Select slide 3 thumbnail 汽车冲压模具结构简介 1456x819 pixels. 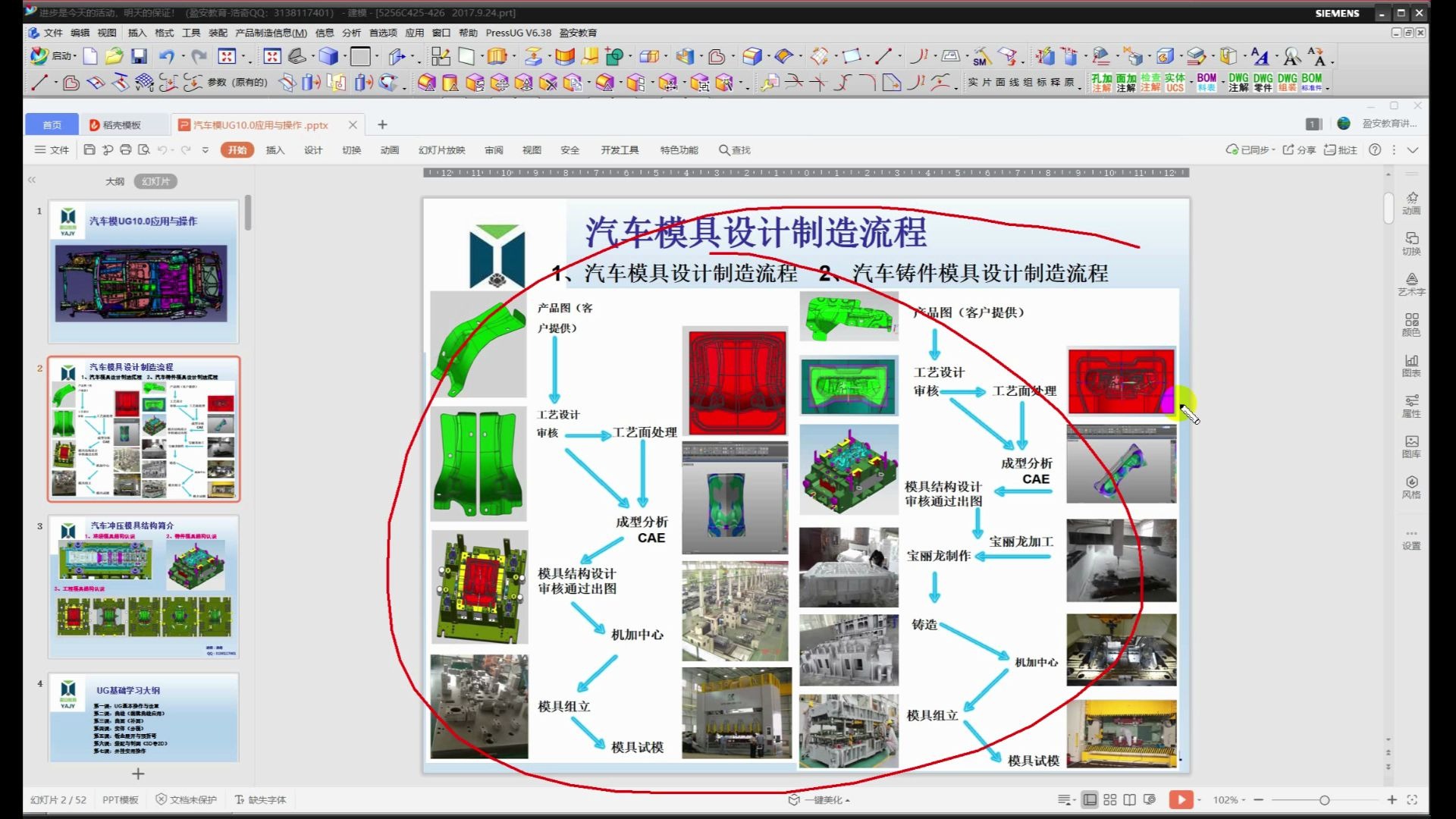(143, 586)
